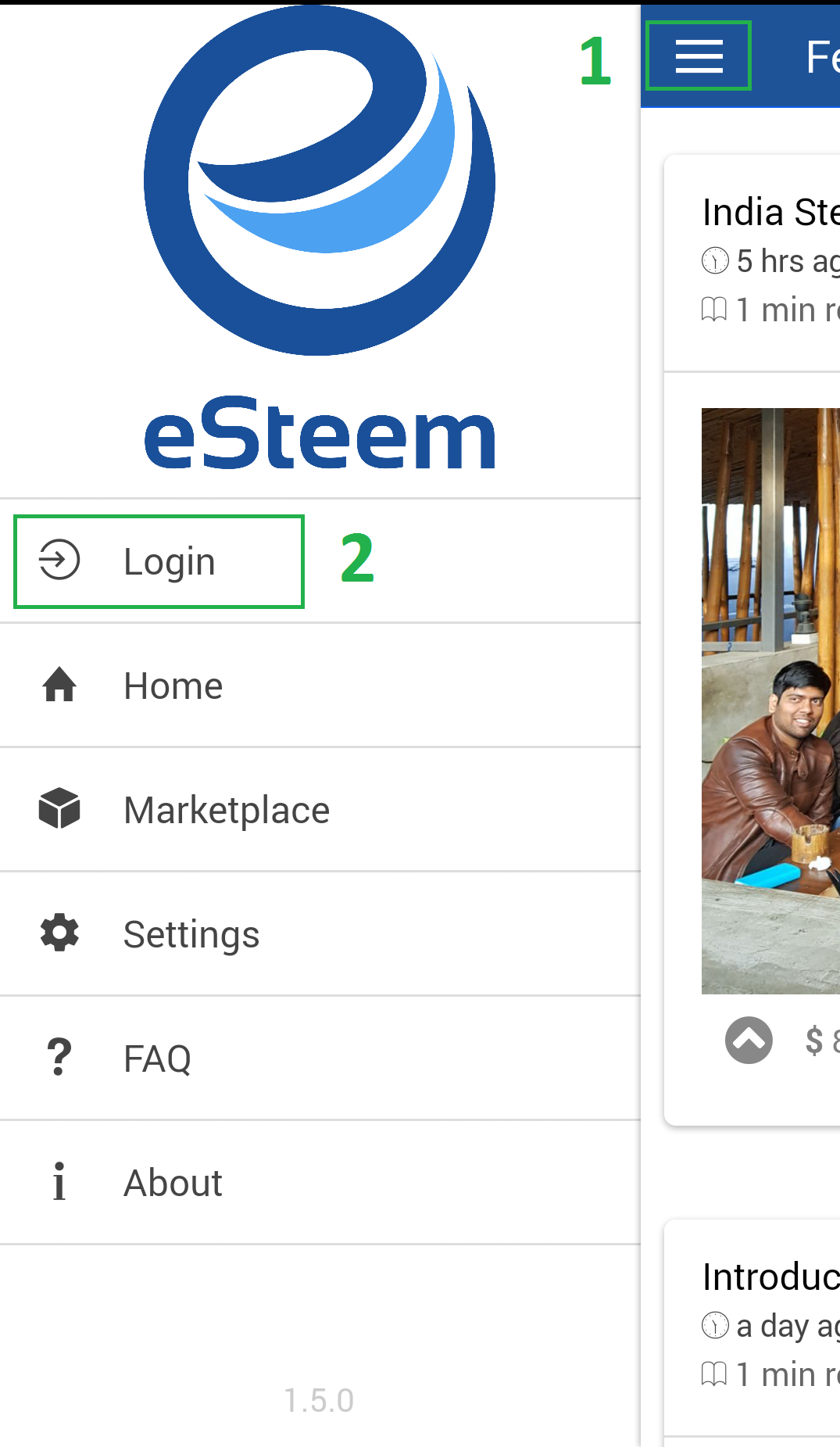This screenshot has width=840, height=1447.
Task: Open the India Steem post title
Action: [770, 213]
